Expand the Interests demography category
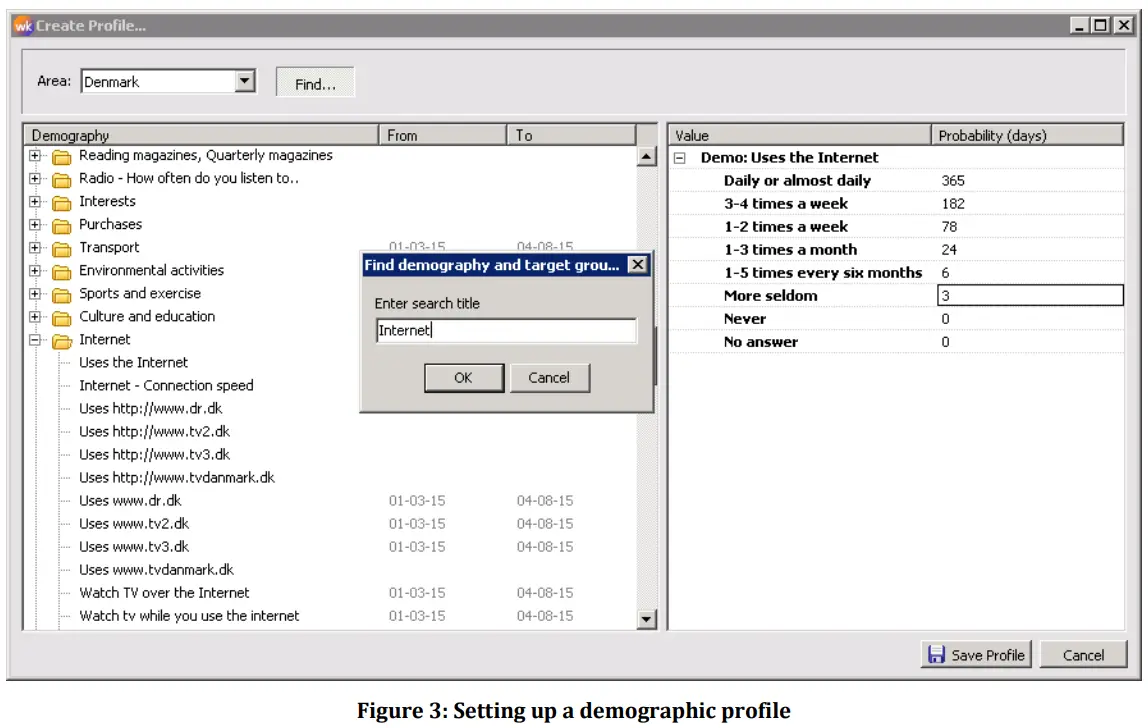1148x728 pixels. tap(36, 201)
